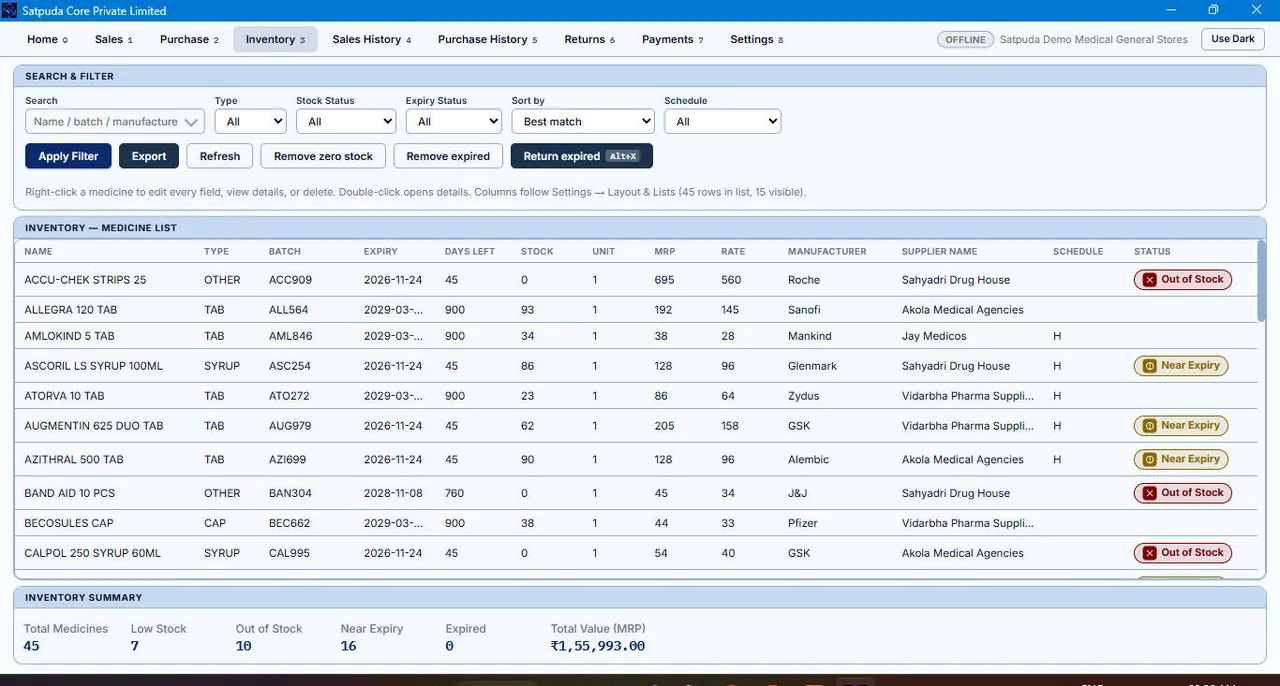Viewport: 1280px width, 686px height.
Task: Open the Schedule filter dropdown
Action: [x=722, y=121]
